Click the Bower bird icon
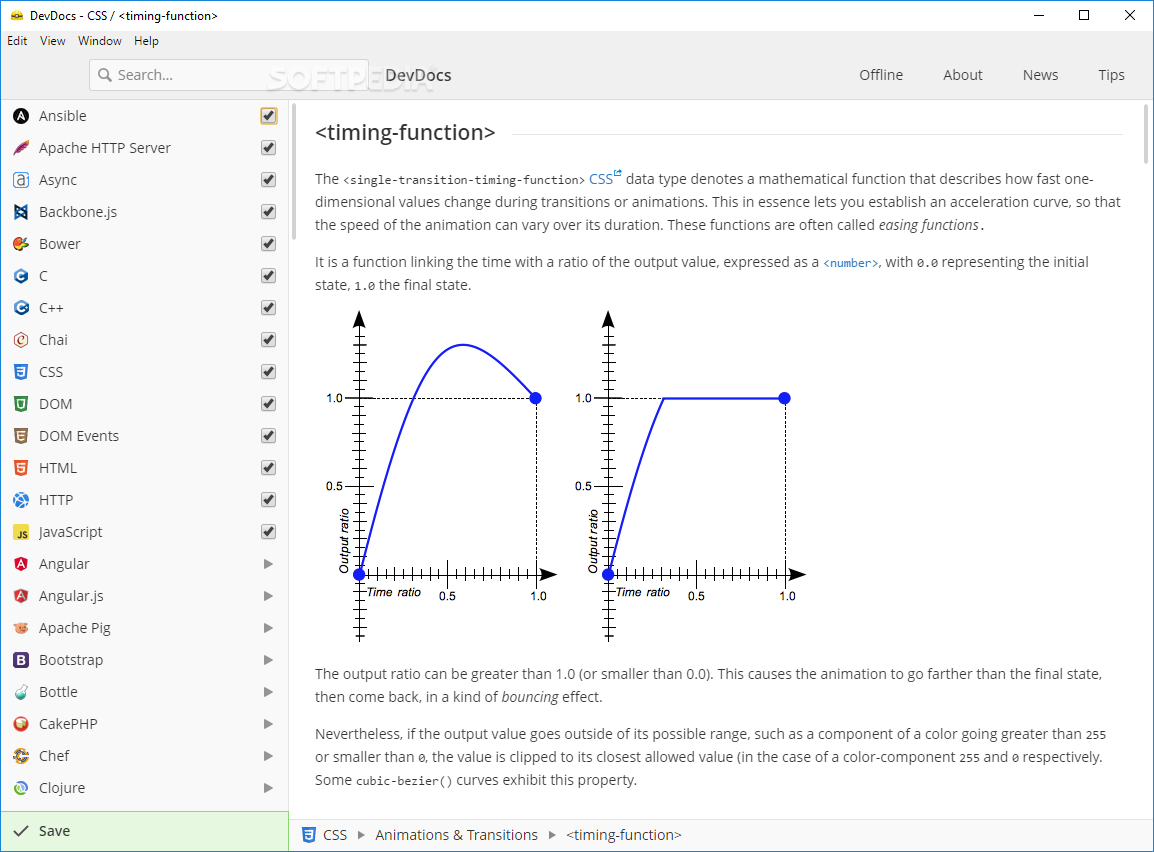This screenshot has width=1154, height=852. click(21, 244)
